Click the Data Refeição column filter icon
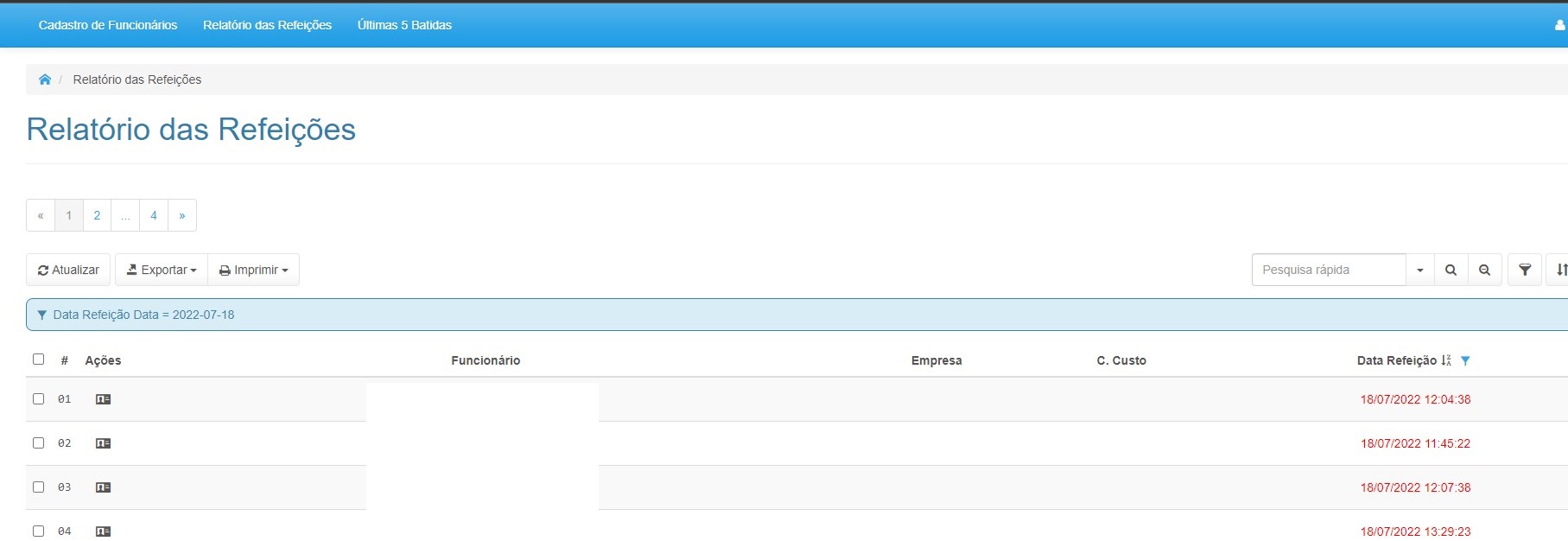The width and height of the screenshot is (1568, 541). (1465, 361)
